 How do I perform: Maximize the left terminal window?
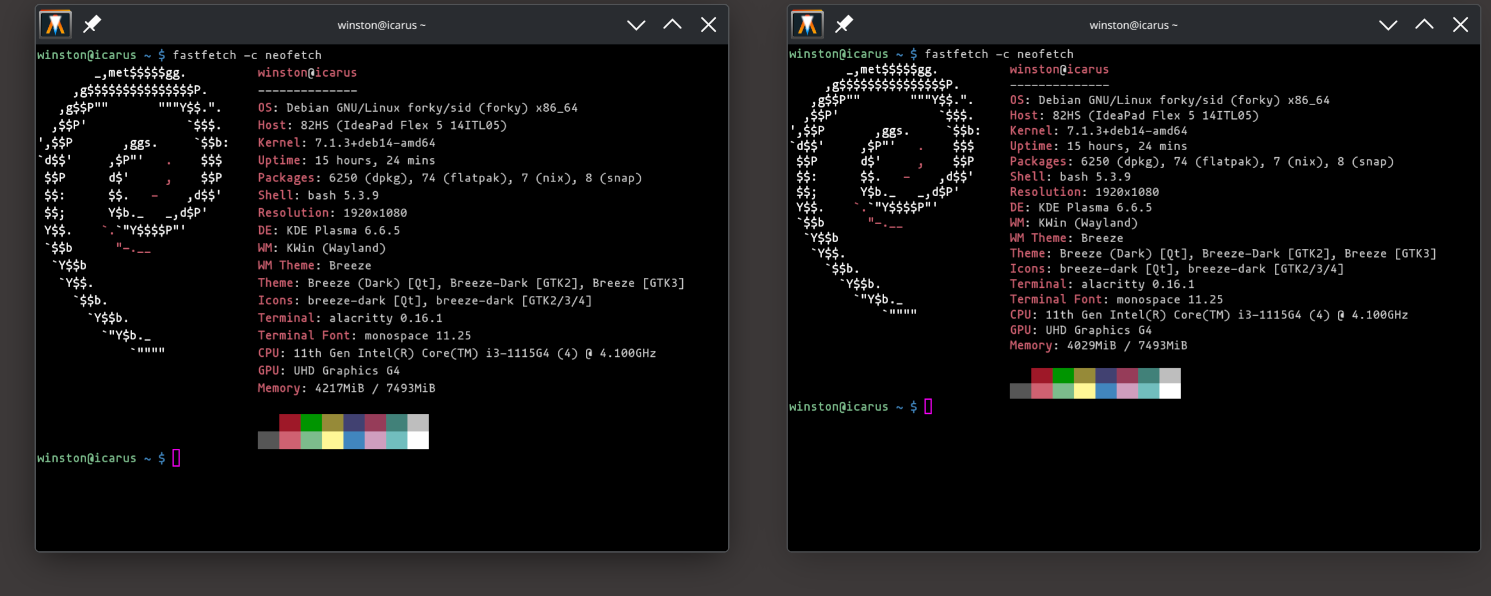672,25
